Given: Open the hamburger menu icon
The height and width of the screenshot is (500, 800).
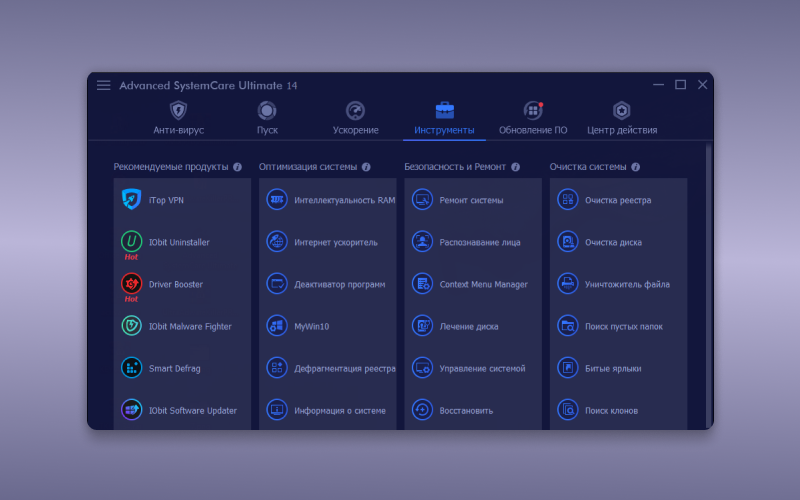Looking at the screenshot, I should coord(104,85).
